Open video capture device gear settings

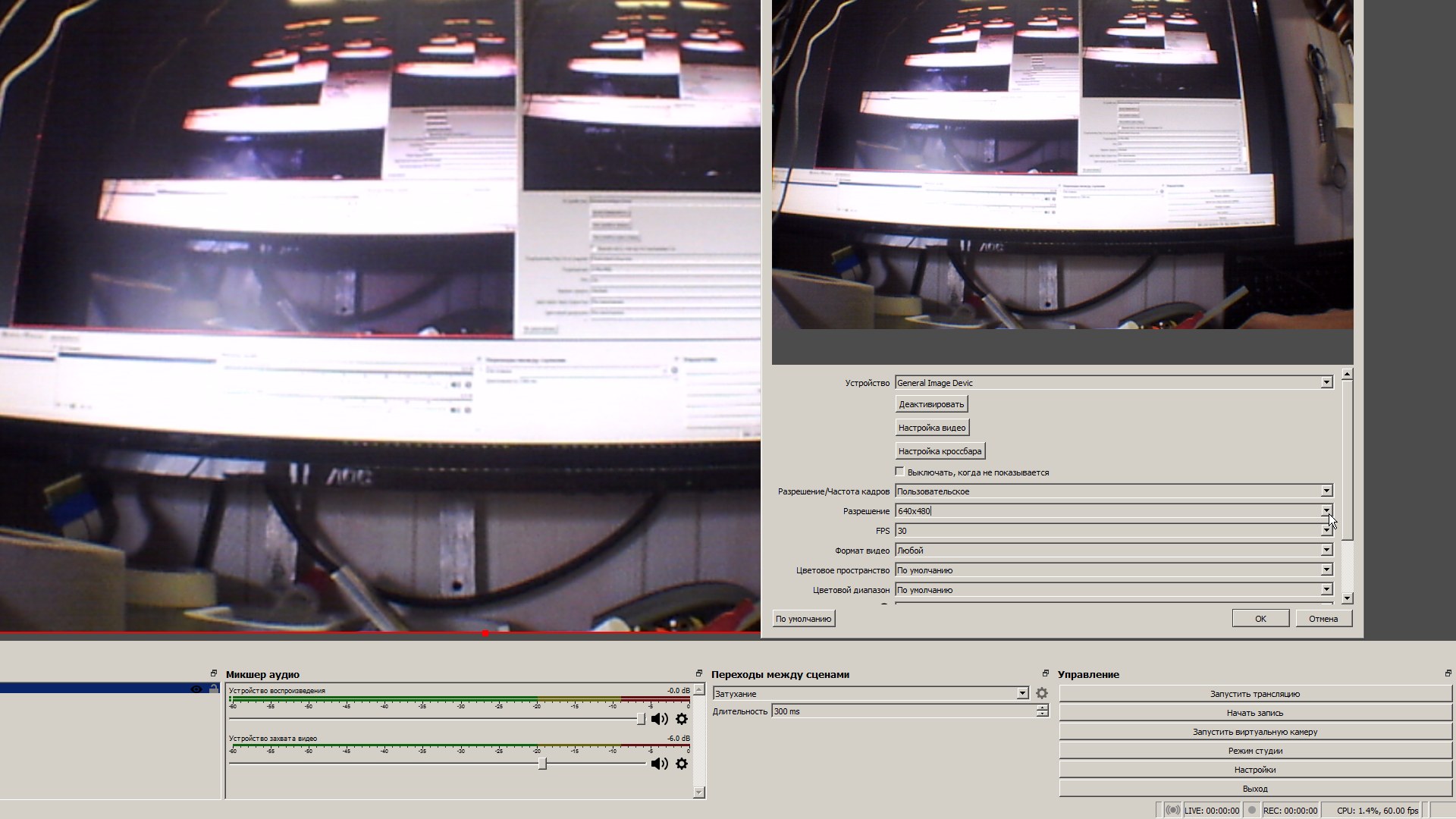[x=682, y=764]
